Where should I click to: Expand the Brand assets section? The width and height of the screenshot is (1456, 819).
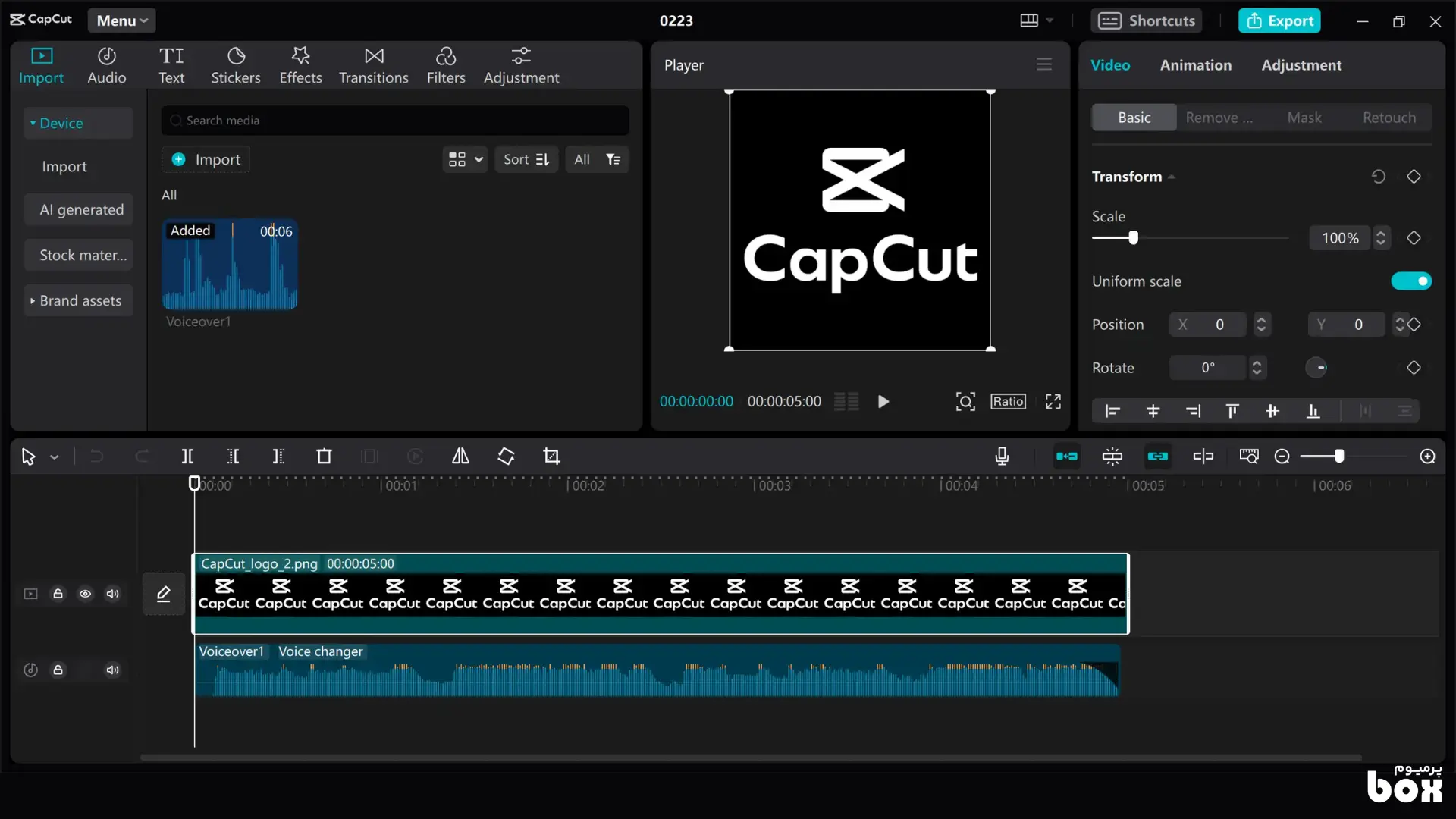pyautogui.click(x=78, y=300)
